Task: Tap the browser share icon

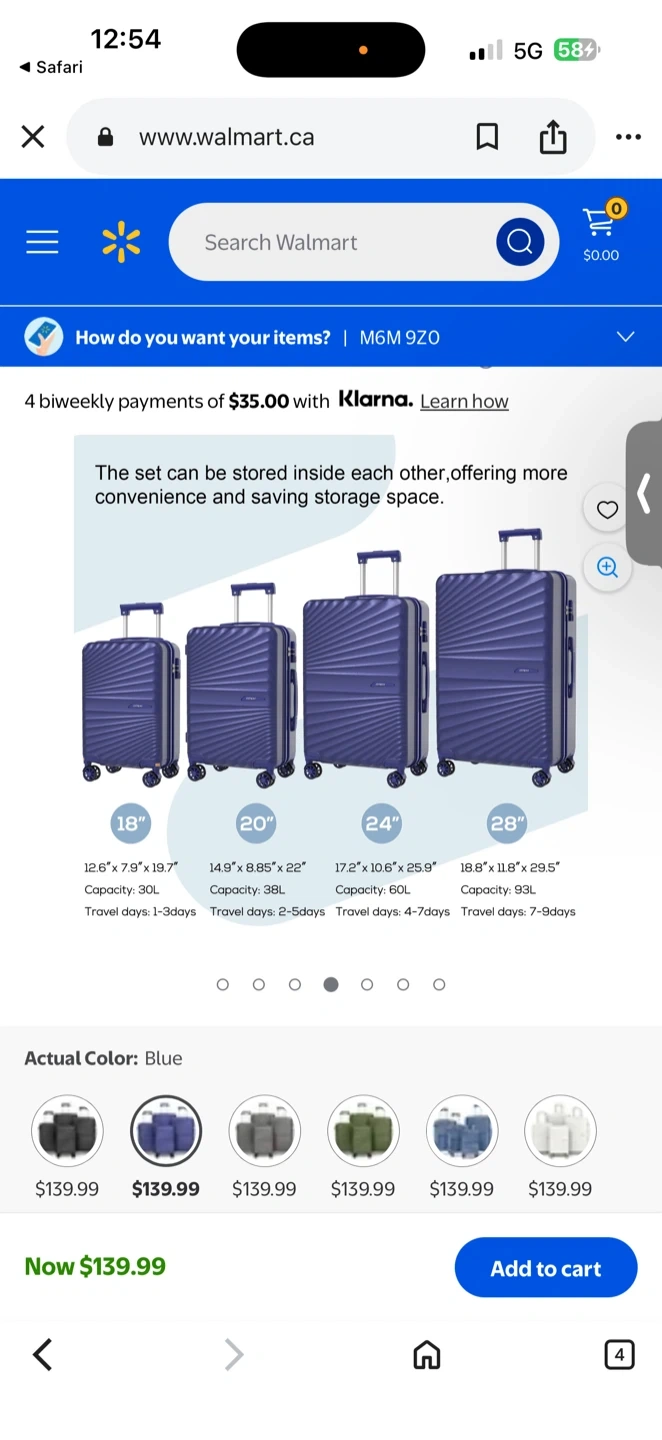Action: coord(553,137)
